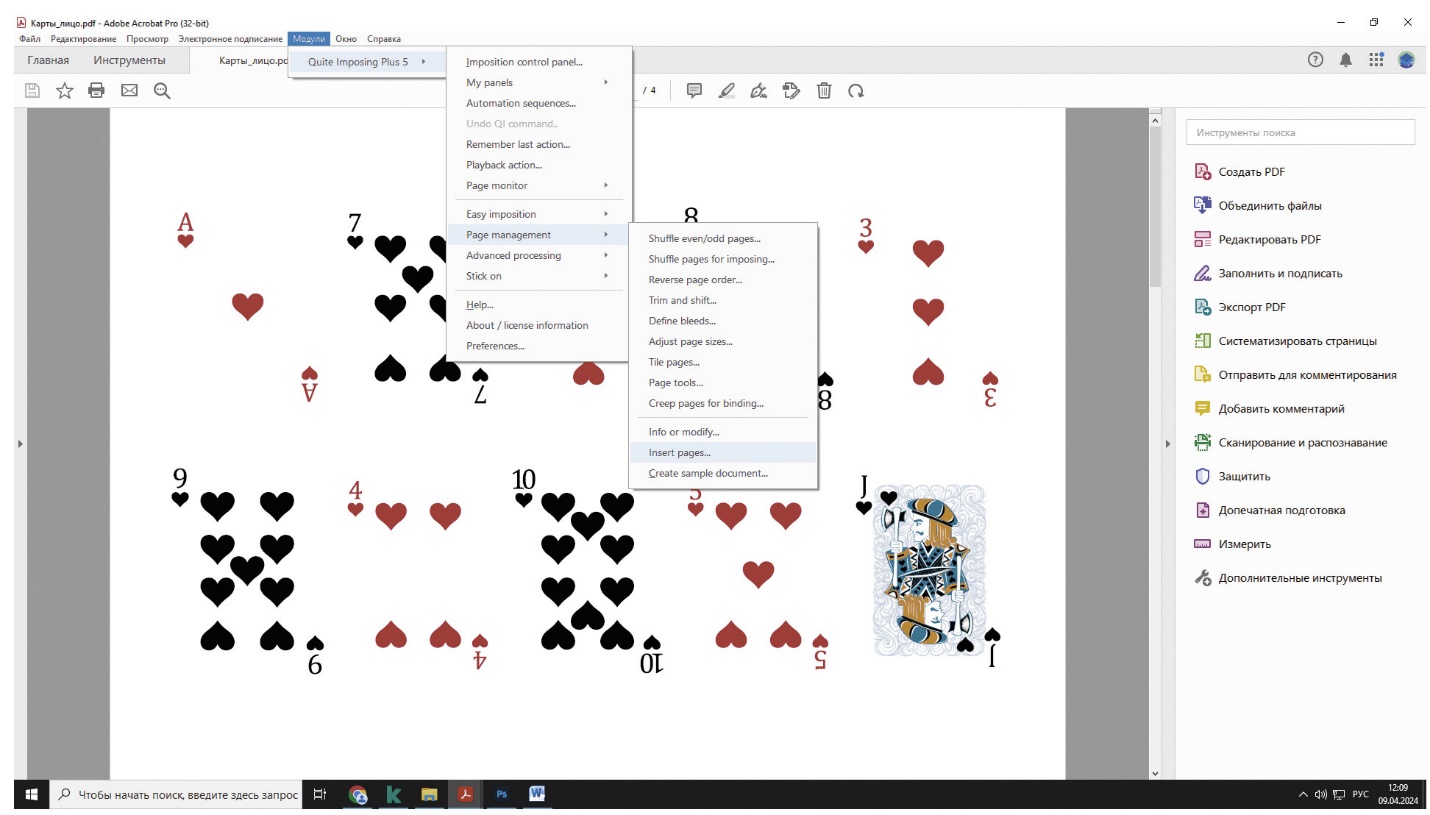Image resolution: width=1430 pixels, height=815 pixels.
Task: Click Объединить файлы in right panel
Action: click(1269, 206)
